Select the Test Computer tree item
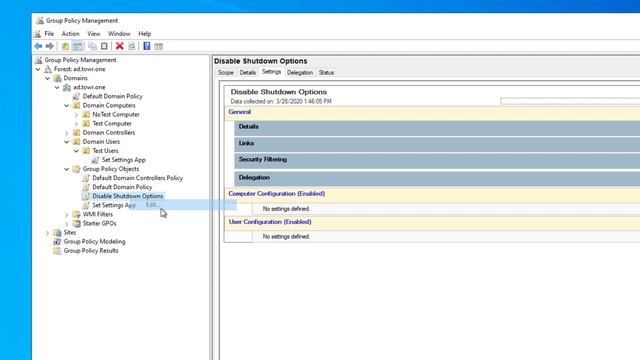Viewport: 640px width, 360px height. click(x=112, y=124)
